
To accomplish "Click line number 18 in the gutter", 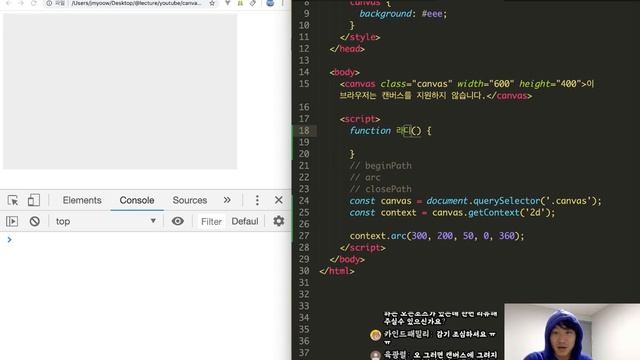I will click(x=304, y=131).
